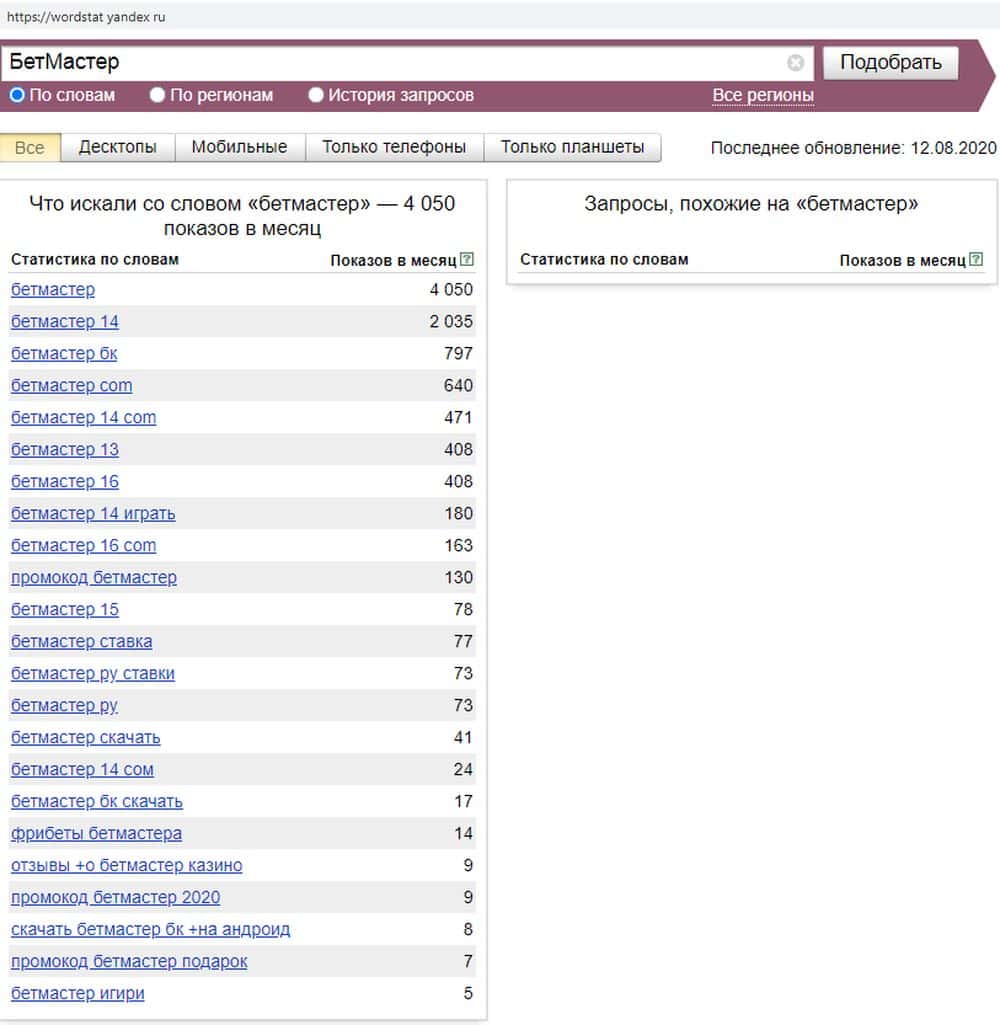The height and width of the screenshot is (1025, 1000).
Task: Click the '471' monthly shows value
Action: point(458,418)
